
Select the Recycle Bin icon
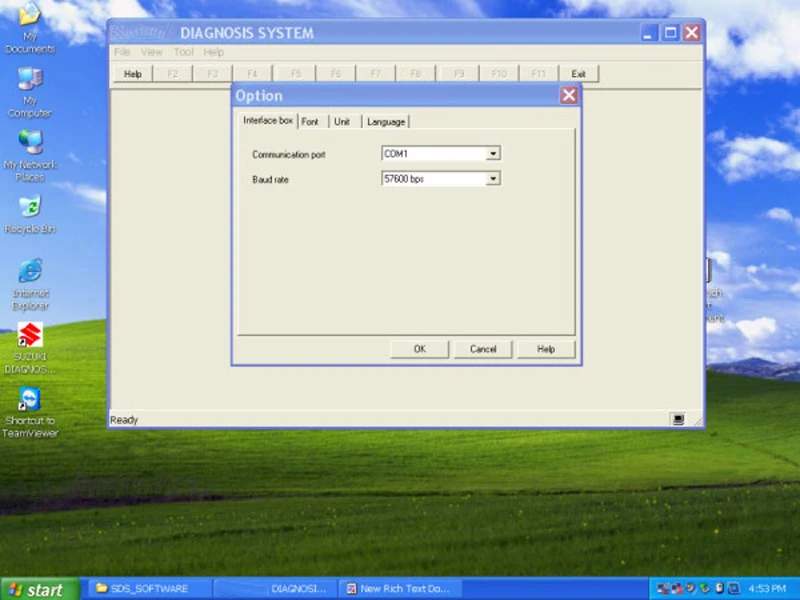coord(30,214)
